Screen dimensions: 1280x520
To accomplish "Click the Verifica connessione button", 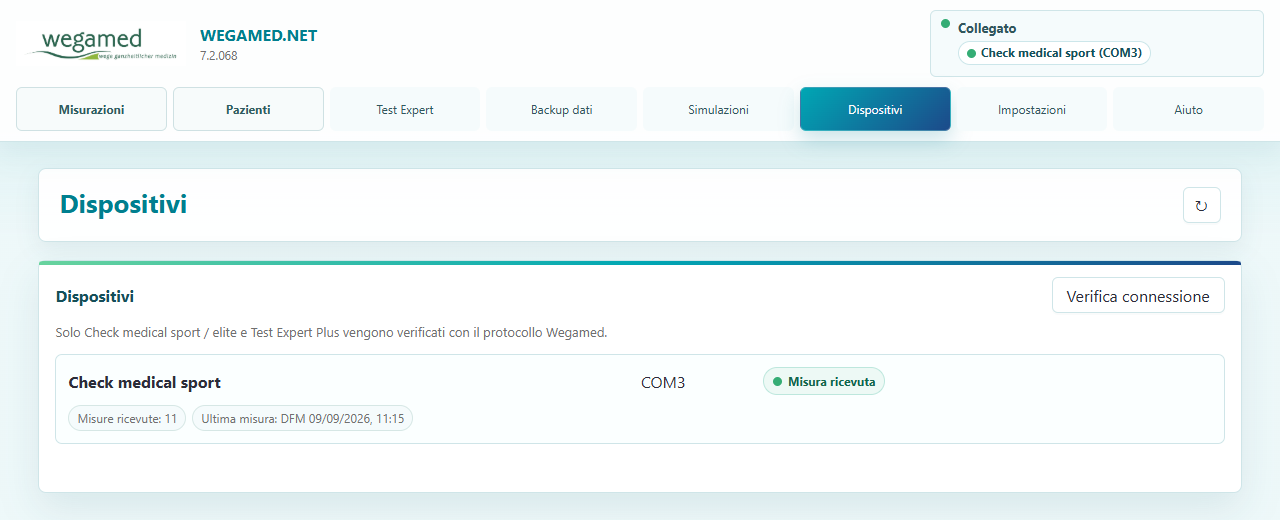I will [1138, 295].
